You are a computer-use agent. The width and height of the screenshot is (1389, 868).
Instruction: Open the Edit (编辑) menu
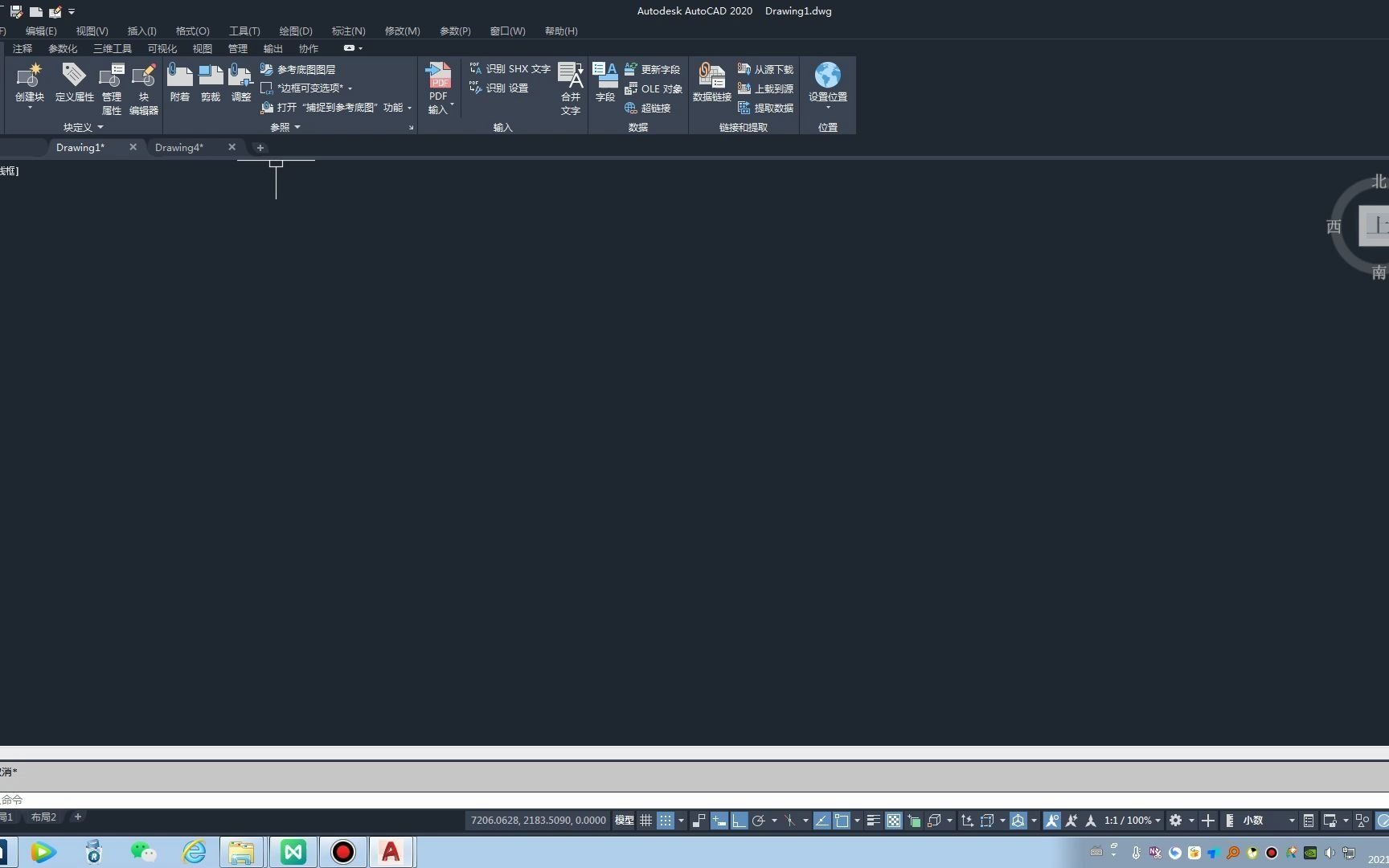click(41, 31)
